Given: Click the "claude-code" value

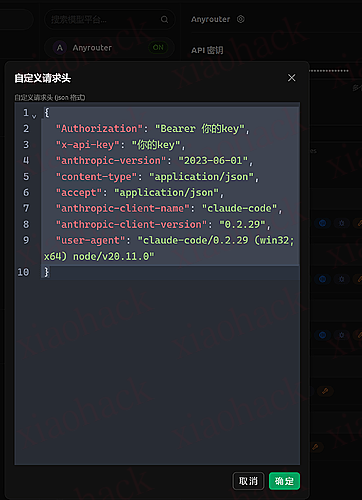Looking at the screenshot, I should point(240,209).
